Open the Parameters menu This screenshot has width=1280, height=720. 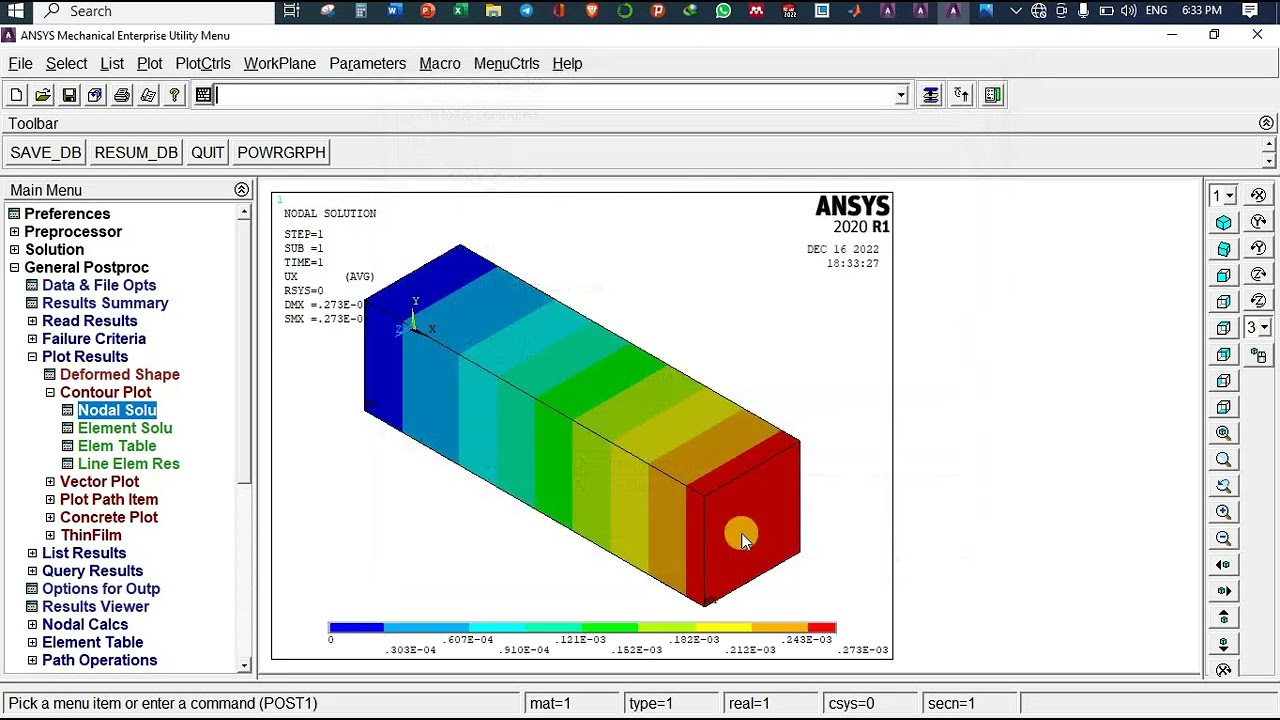pos(367,63)
